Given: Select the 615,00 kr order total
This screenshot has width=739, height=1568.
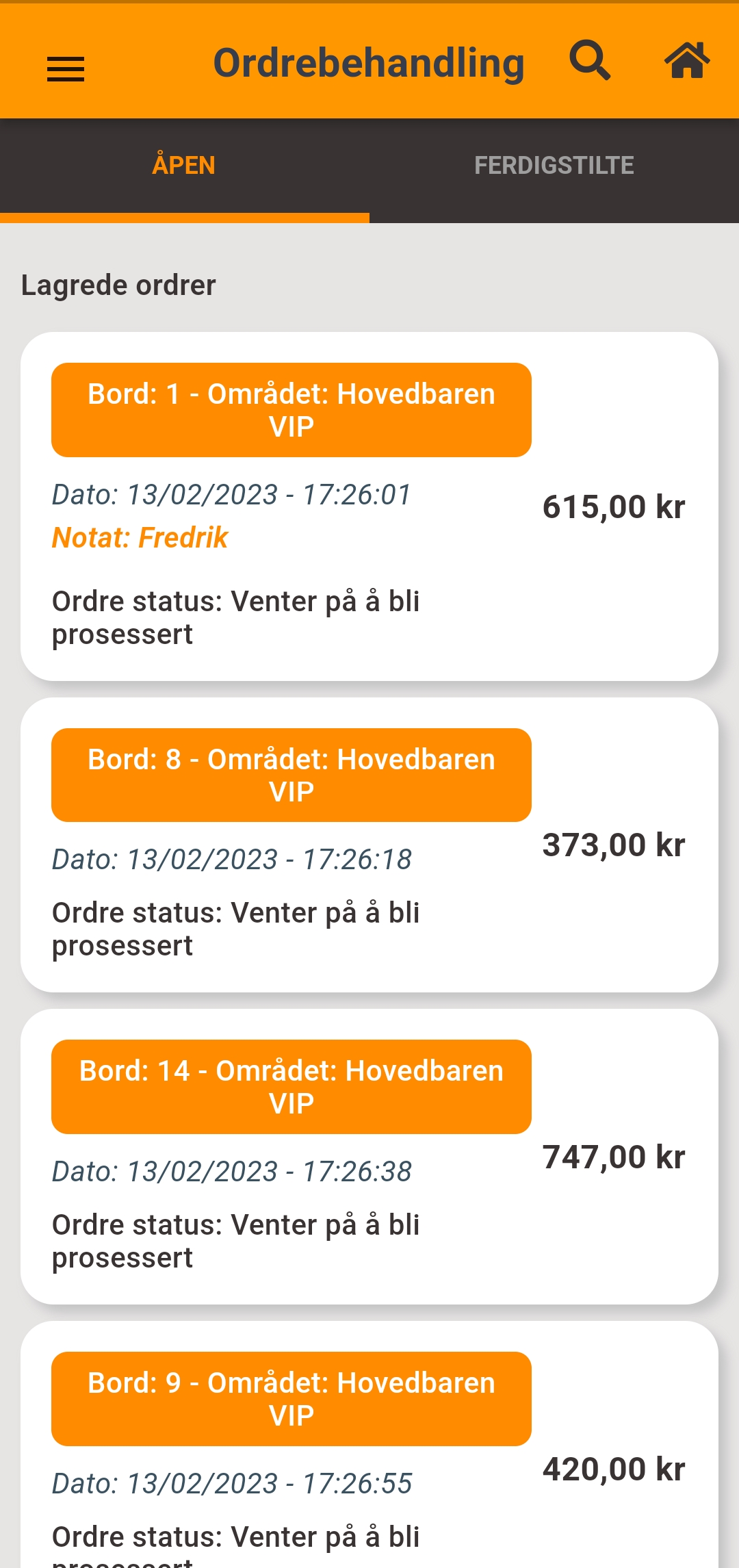Looking at the screenshot, I should pyautogui.click(x=614, y=507).
